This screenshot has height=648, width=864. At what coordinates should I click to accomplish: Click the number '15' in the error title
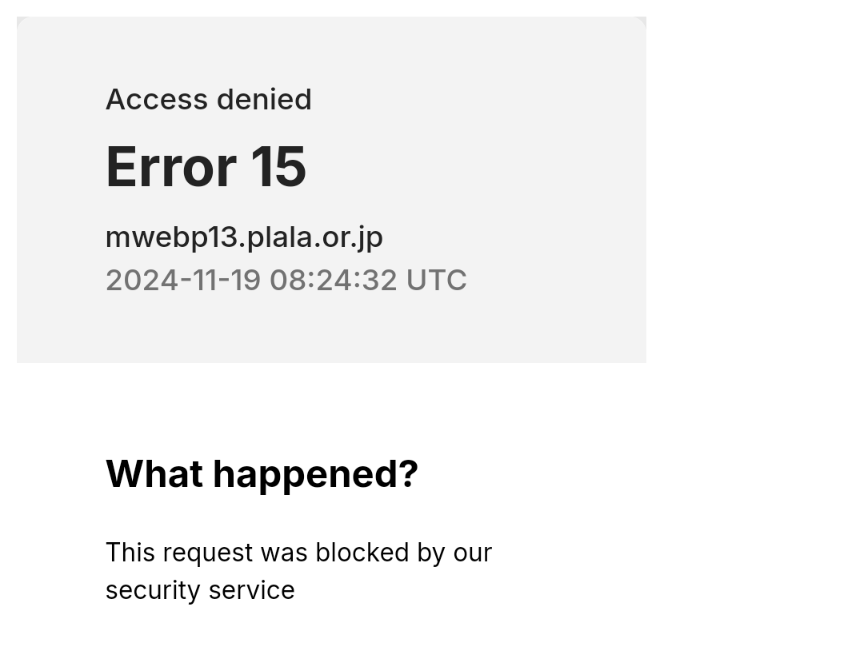[278, 166]
